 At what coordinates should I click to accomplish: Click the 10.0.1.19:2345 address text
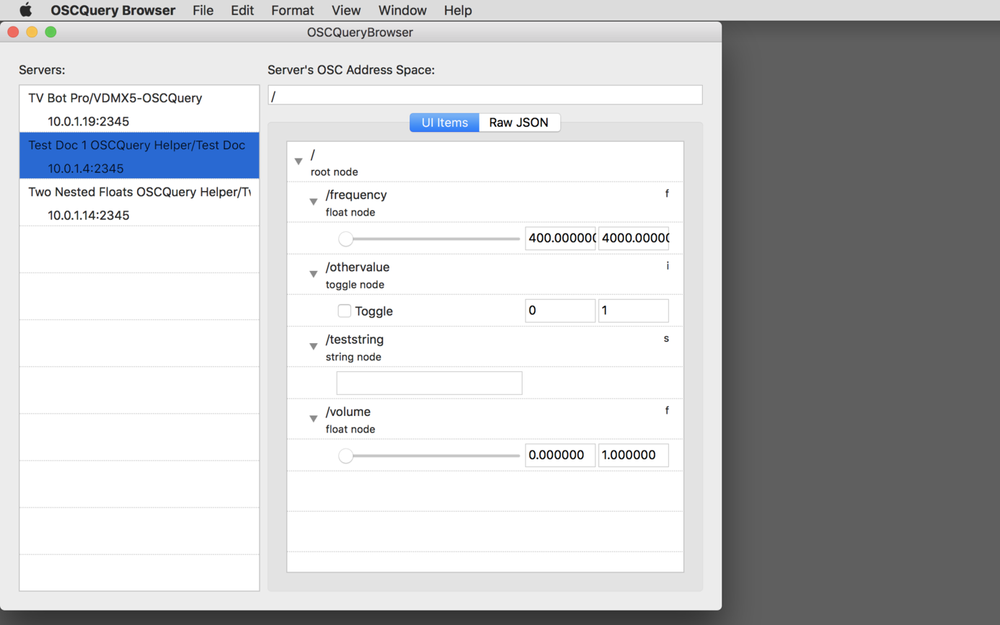(x=89, y=121)
